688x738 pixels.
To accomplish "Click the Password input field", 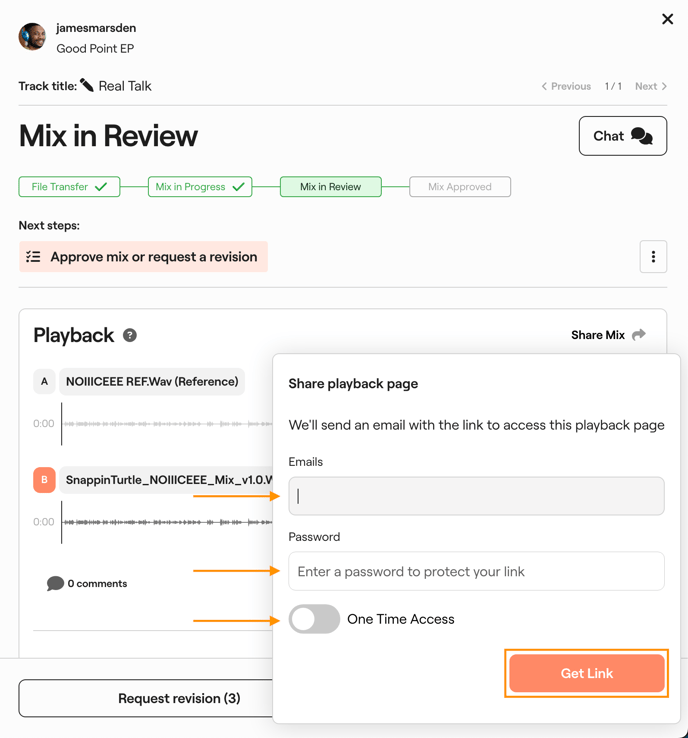I will pyautogui.click(x=476, y=571).
